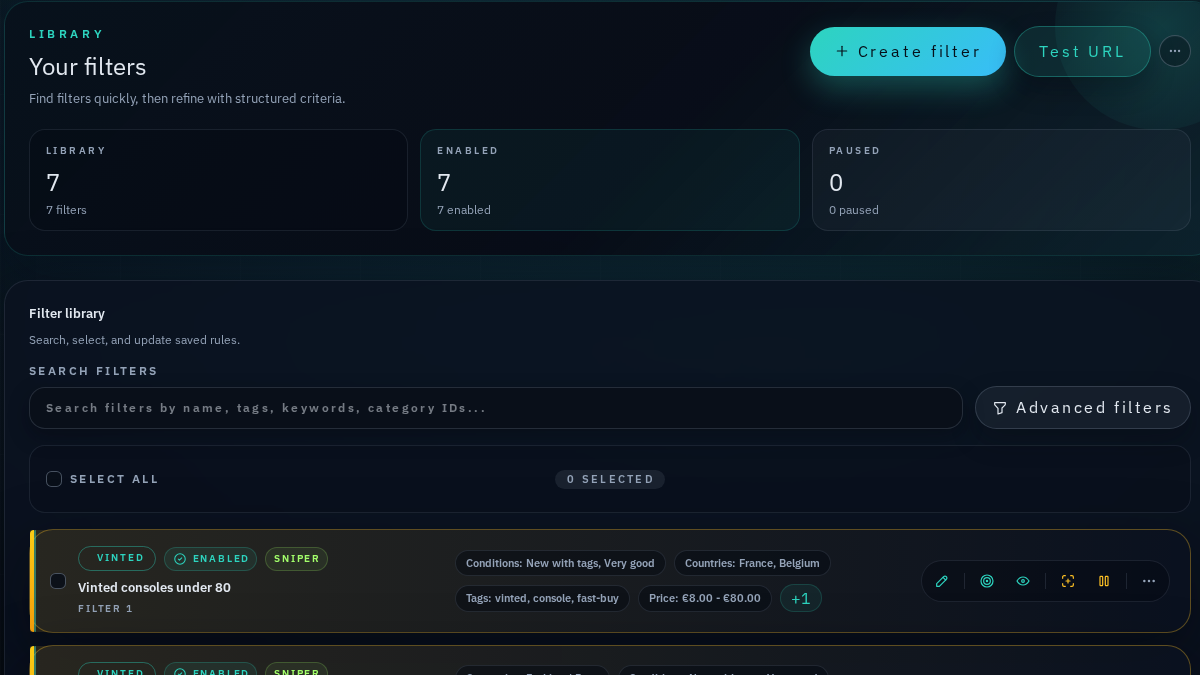Preview Vinted consoles filter with eye icon
This screenshot has height=675, width=1200.
pos(1022,581)
